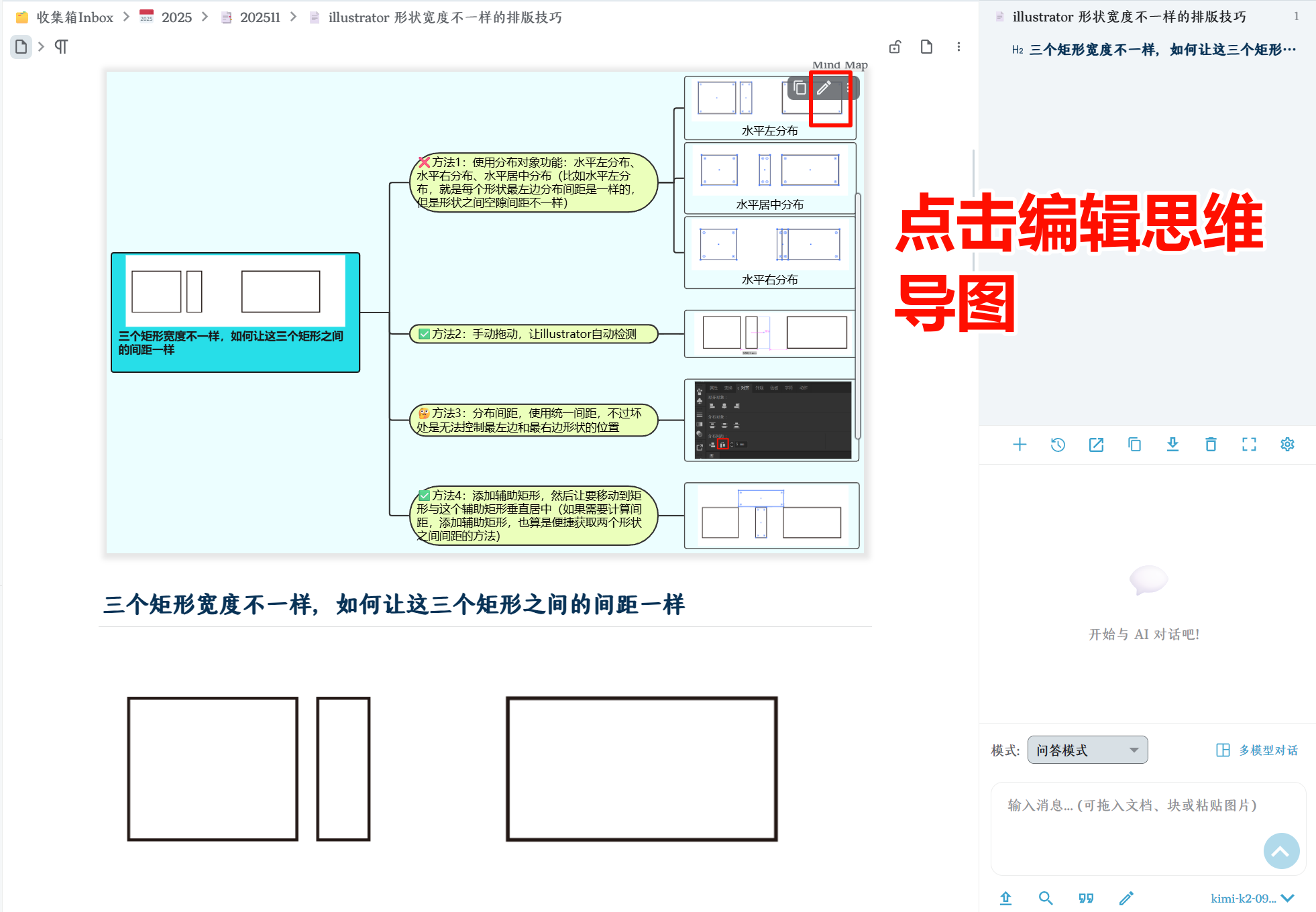Image resolution: width=1316 pixels, height=912 pixels.
Task: Click the quote marks icon below message box
Action: [x=1086, y=898]
